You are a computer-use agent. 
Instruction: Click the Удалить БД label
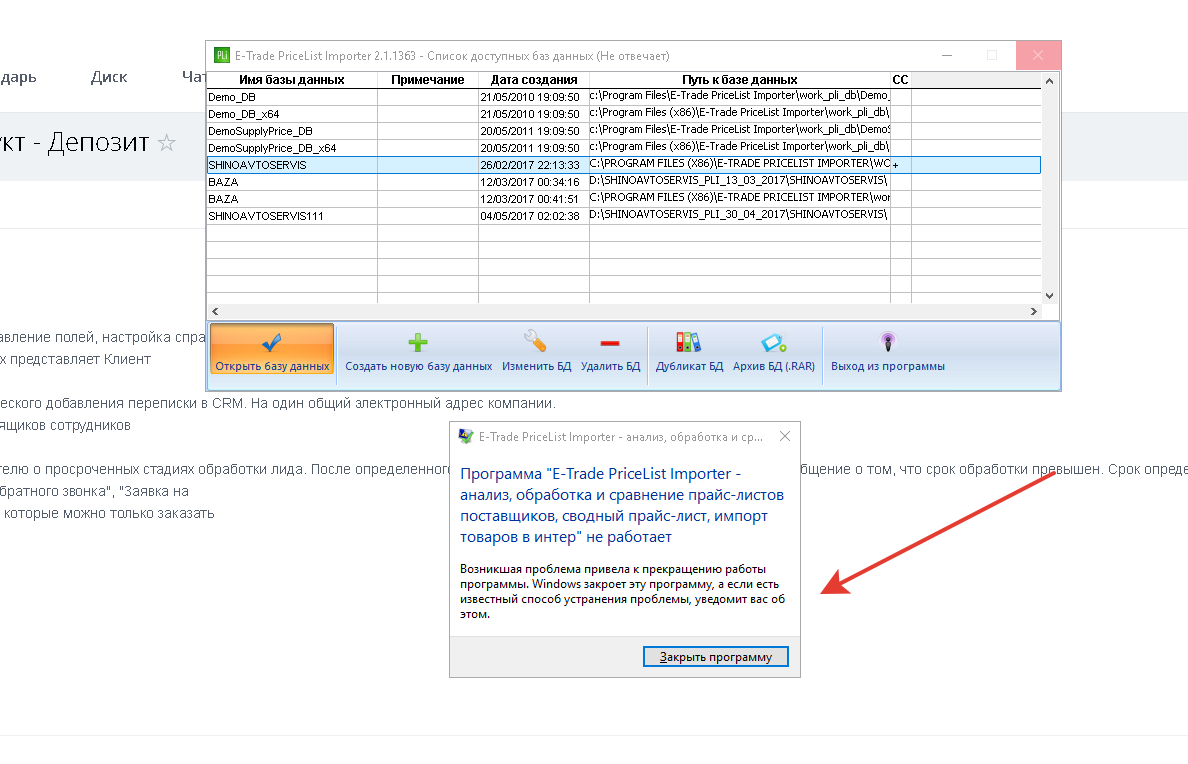click(x=611, y=366)
